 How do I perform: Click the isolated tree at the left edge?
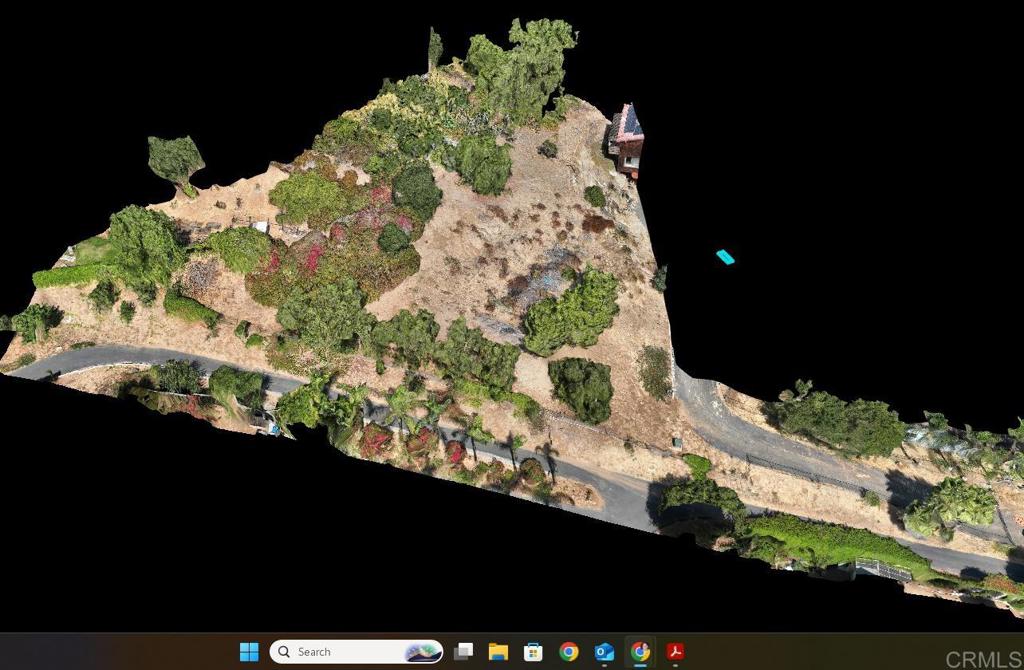pos(176,159)
